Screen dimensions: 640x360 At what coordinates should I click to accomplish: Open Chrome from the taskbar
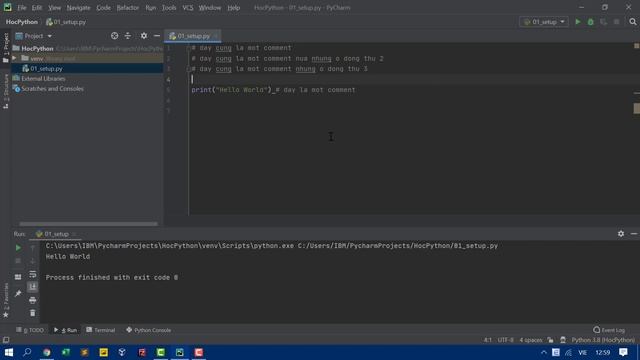(x=47, y=352)
